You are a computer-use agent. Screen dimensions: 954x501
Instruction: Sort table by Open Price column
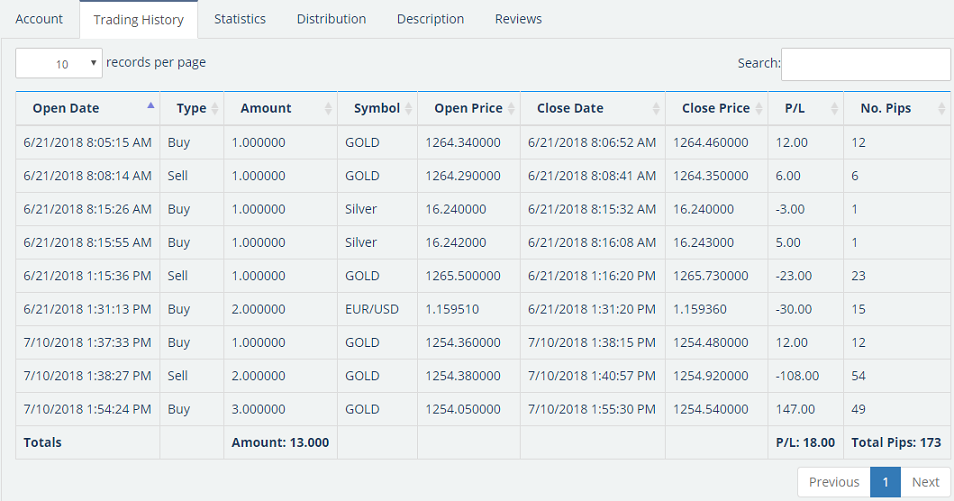click(x=469, y=108)
